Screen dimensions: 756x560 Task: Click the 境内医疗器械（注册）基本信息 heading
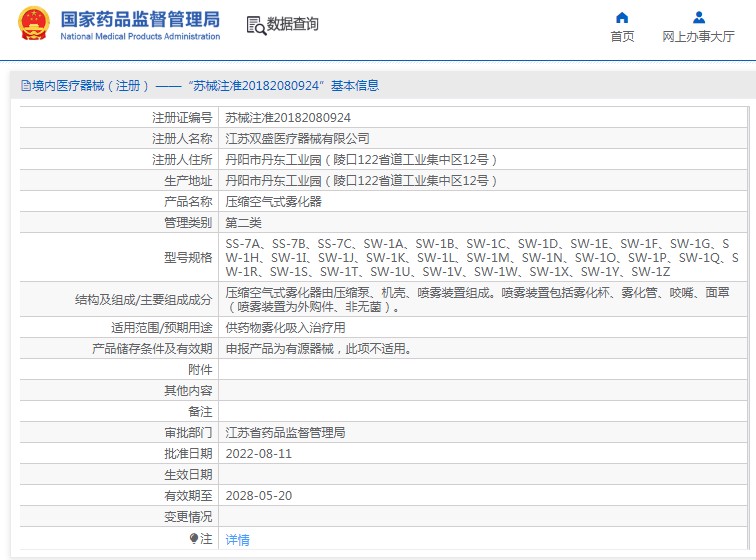(205, 86)
